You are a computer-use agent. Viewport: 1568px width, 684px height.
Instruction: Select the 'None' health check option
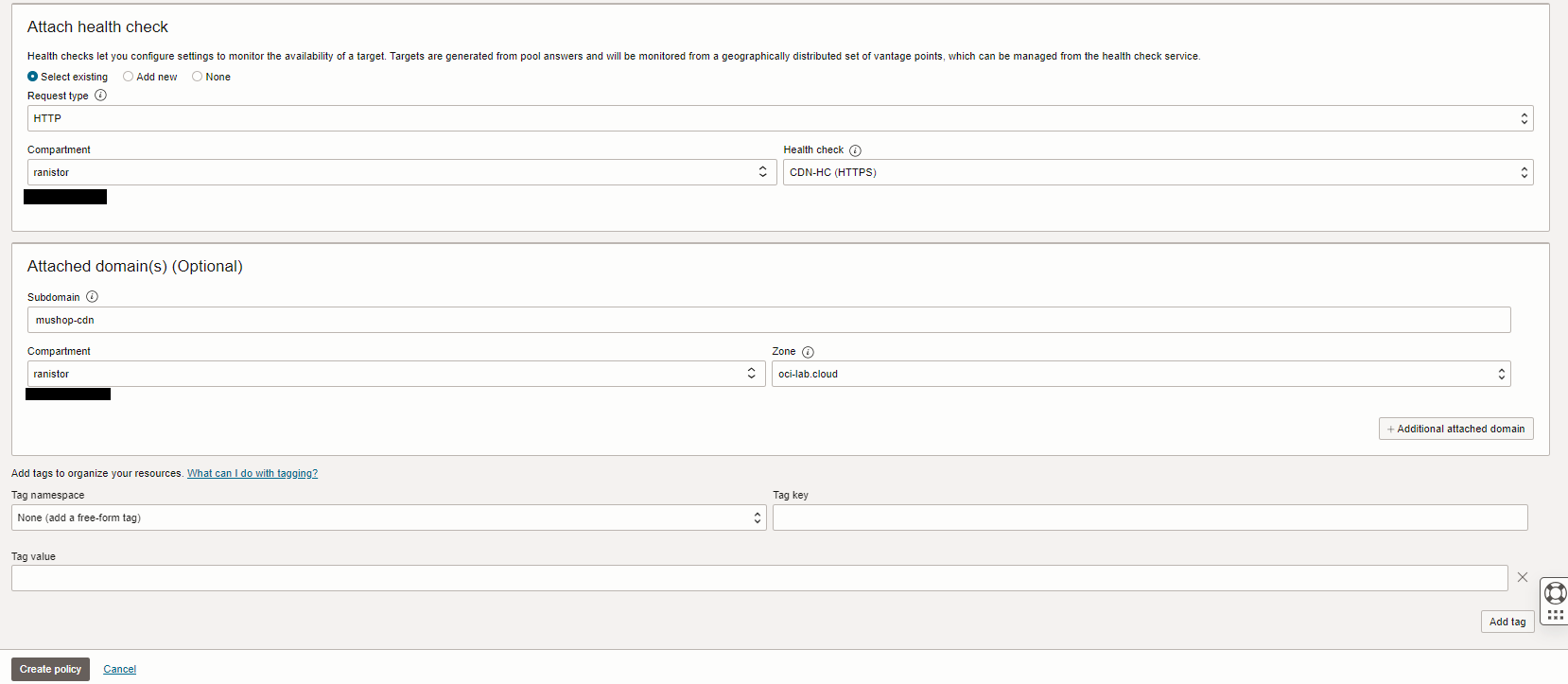tap(198, 77)
